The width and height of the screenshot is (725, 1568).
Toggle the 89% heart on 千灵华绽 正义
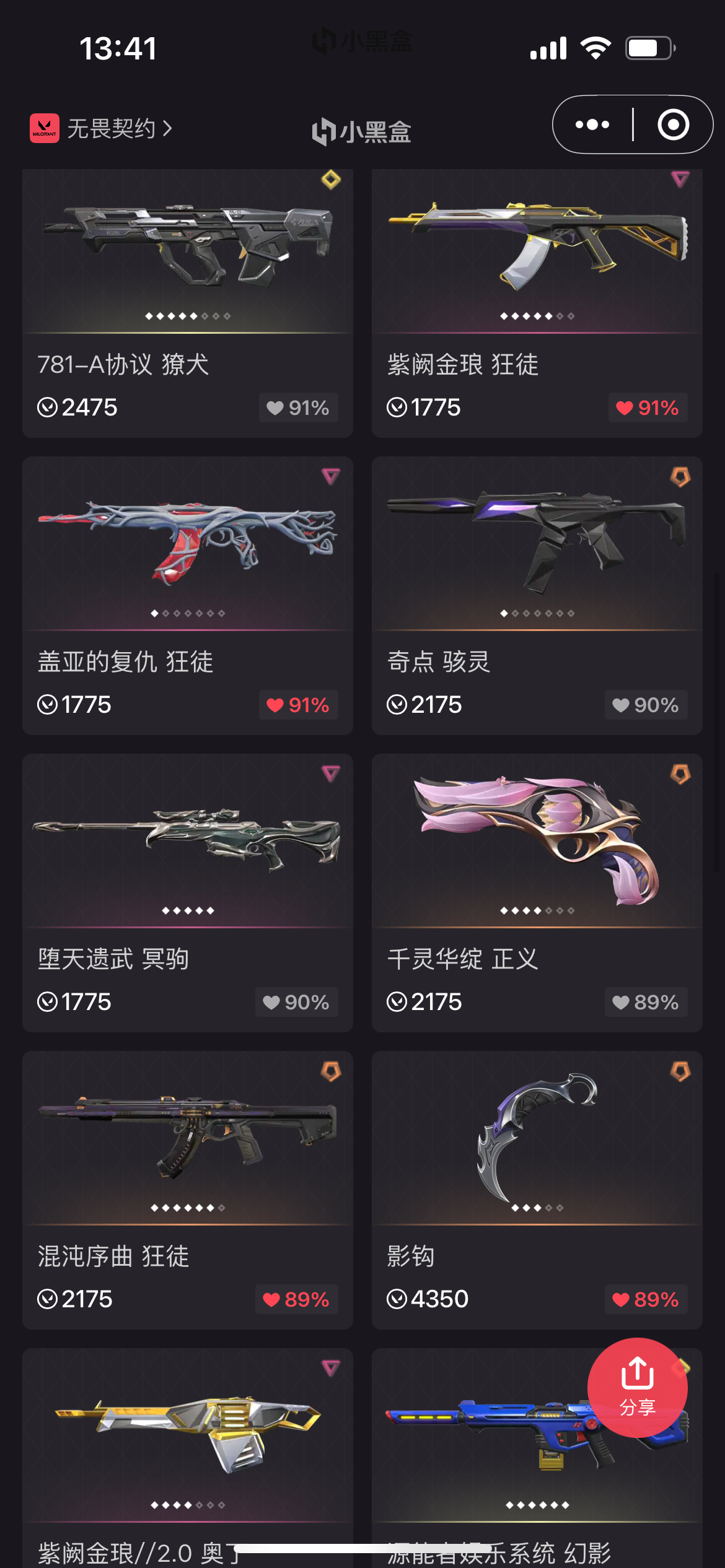[x=646, y=1002]
